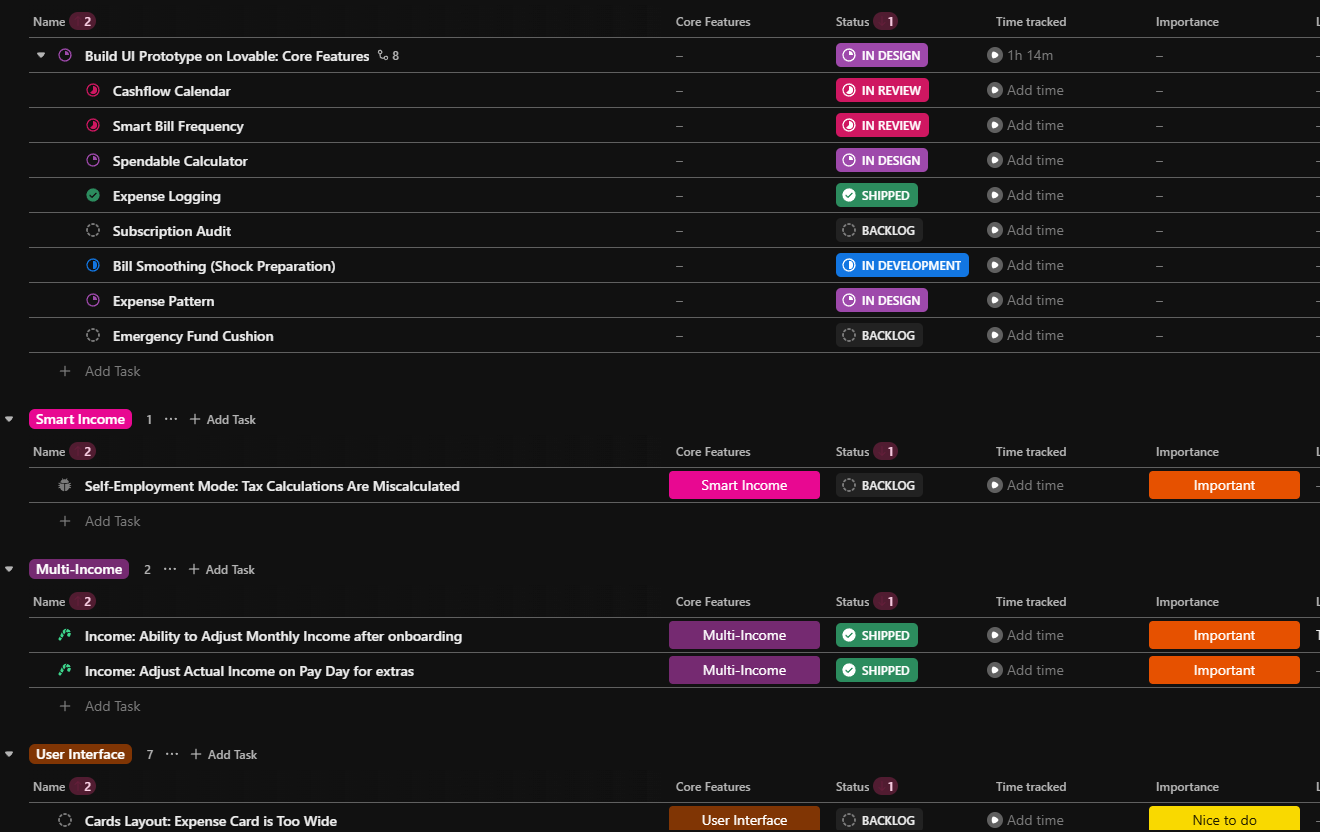The height and width of the screenshot is (832, 1320).
Task: Open the ellipsis menu for the Smart Income group
Action: pyautogui.click(x=171, y=419)
